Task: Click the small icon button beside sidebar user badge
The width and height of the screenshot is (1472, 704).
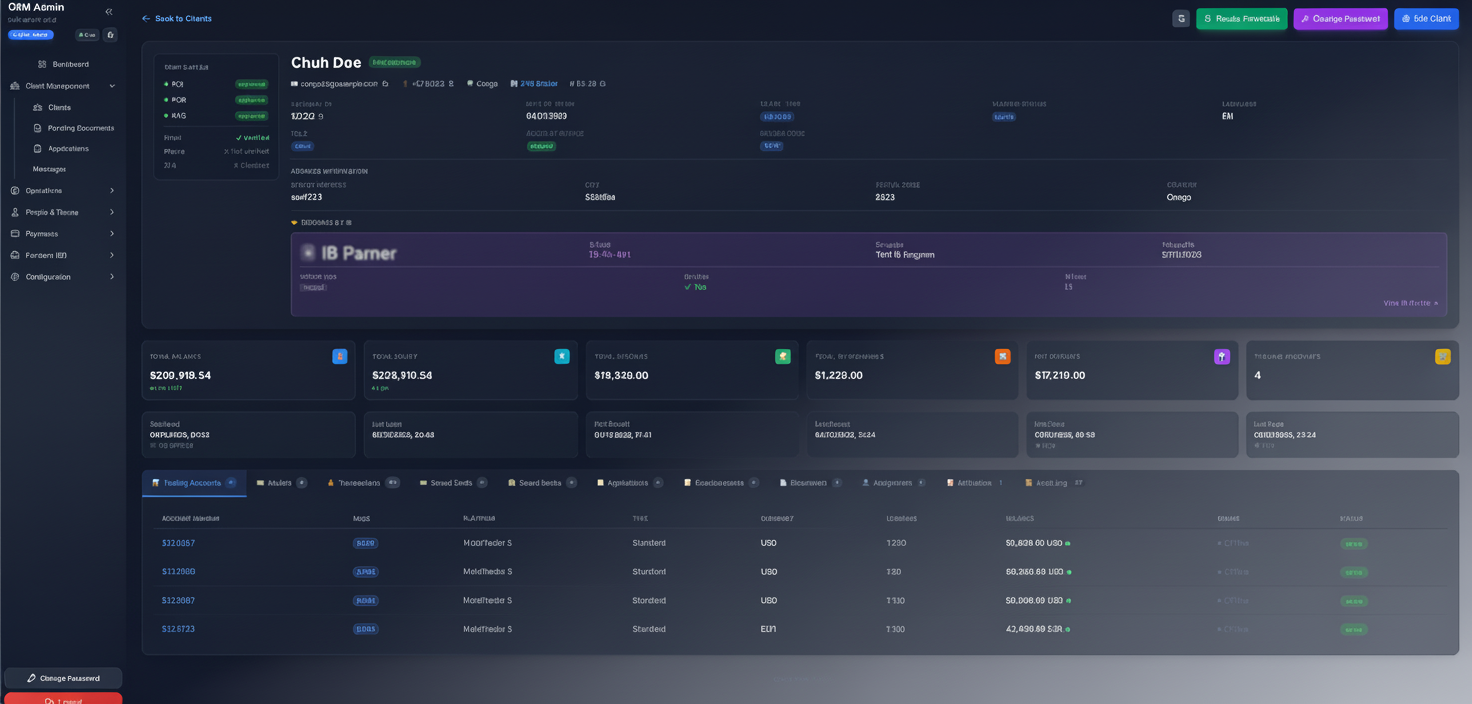Action: tap(111, 35)
